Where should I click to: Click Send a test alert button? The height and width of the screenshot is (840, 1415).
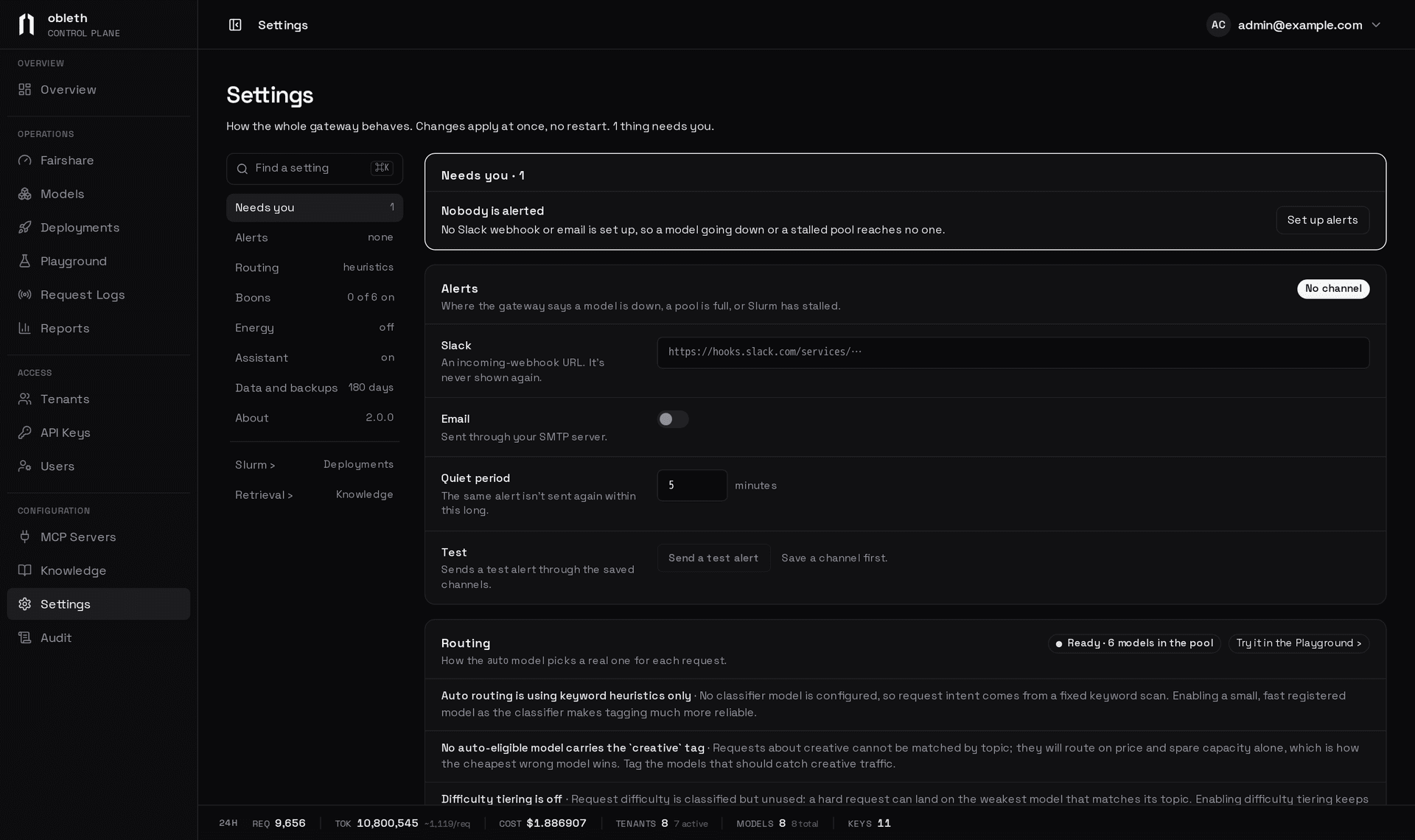click(713, 558)
